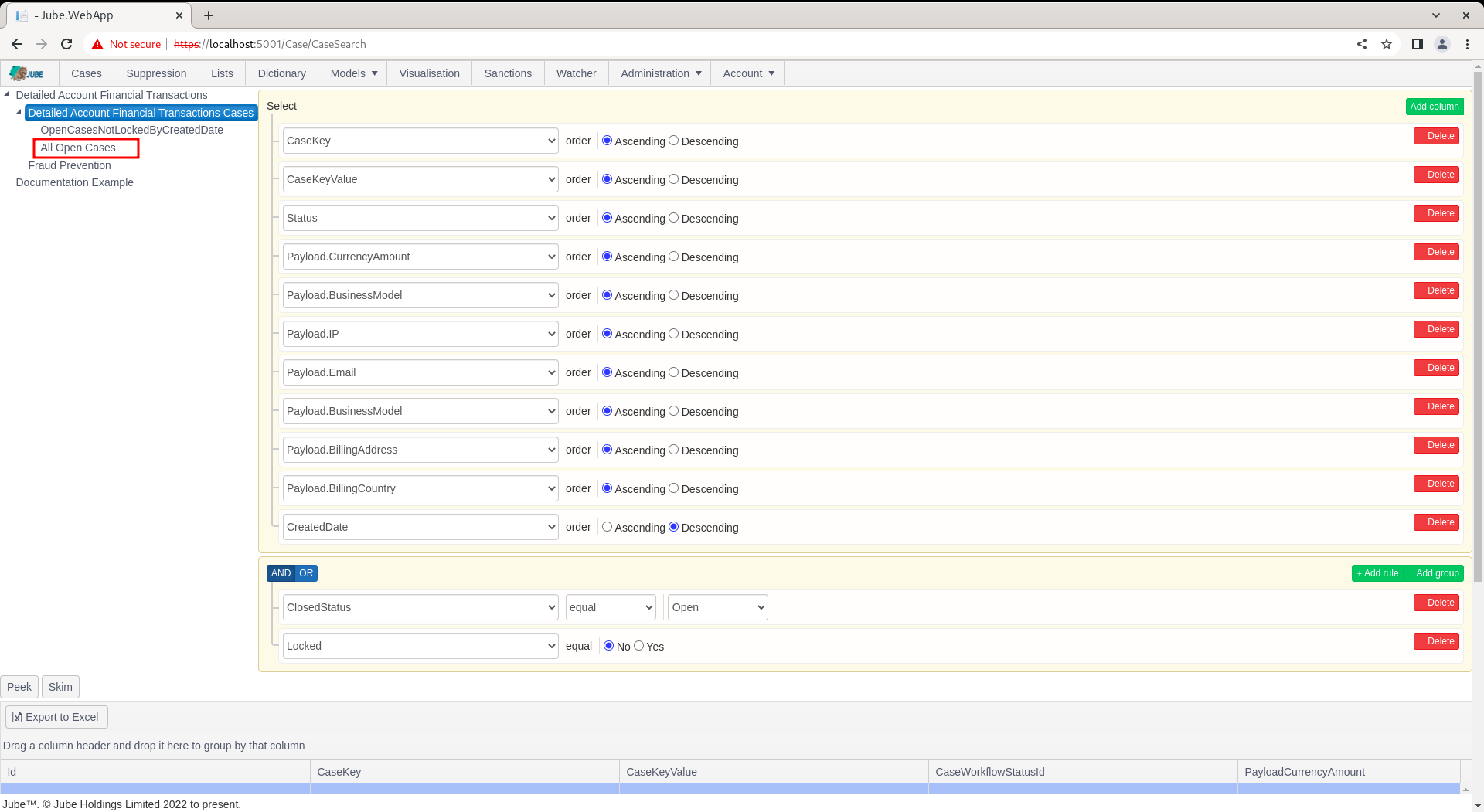This screenshot has height=812, width=1484.
Task: Go back with browser back arrow
Action: click(x=17, y=44)
